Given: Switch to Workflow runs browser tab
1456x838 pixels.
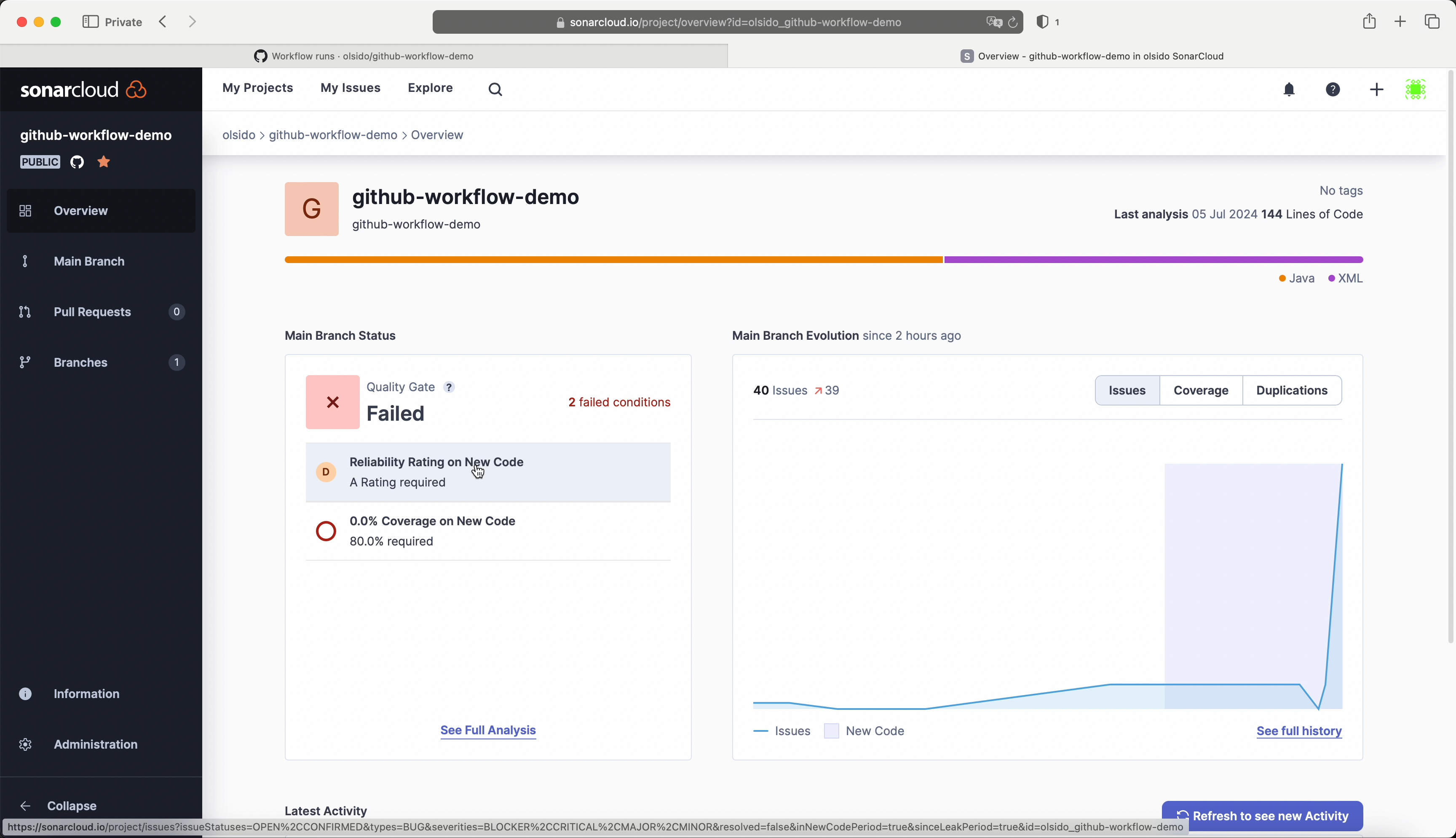Looking at the screenshot, I should pyautogui.click(x=364, y=56).
